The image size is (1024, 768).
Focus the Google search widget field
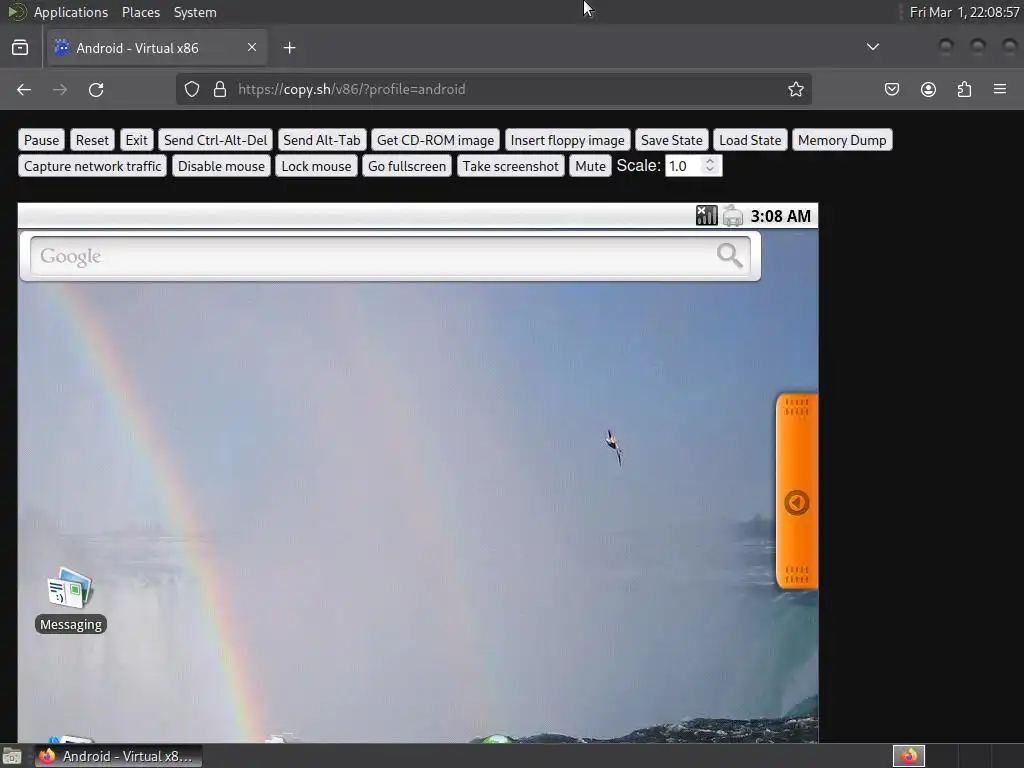(x=391, y=257)
